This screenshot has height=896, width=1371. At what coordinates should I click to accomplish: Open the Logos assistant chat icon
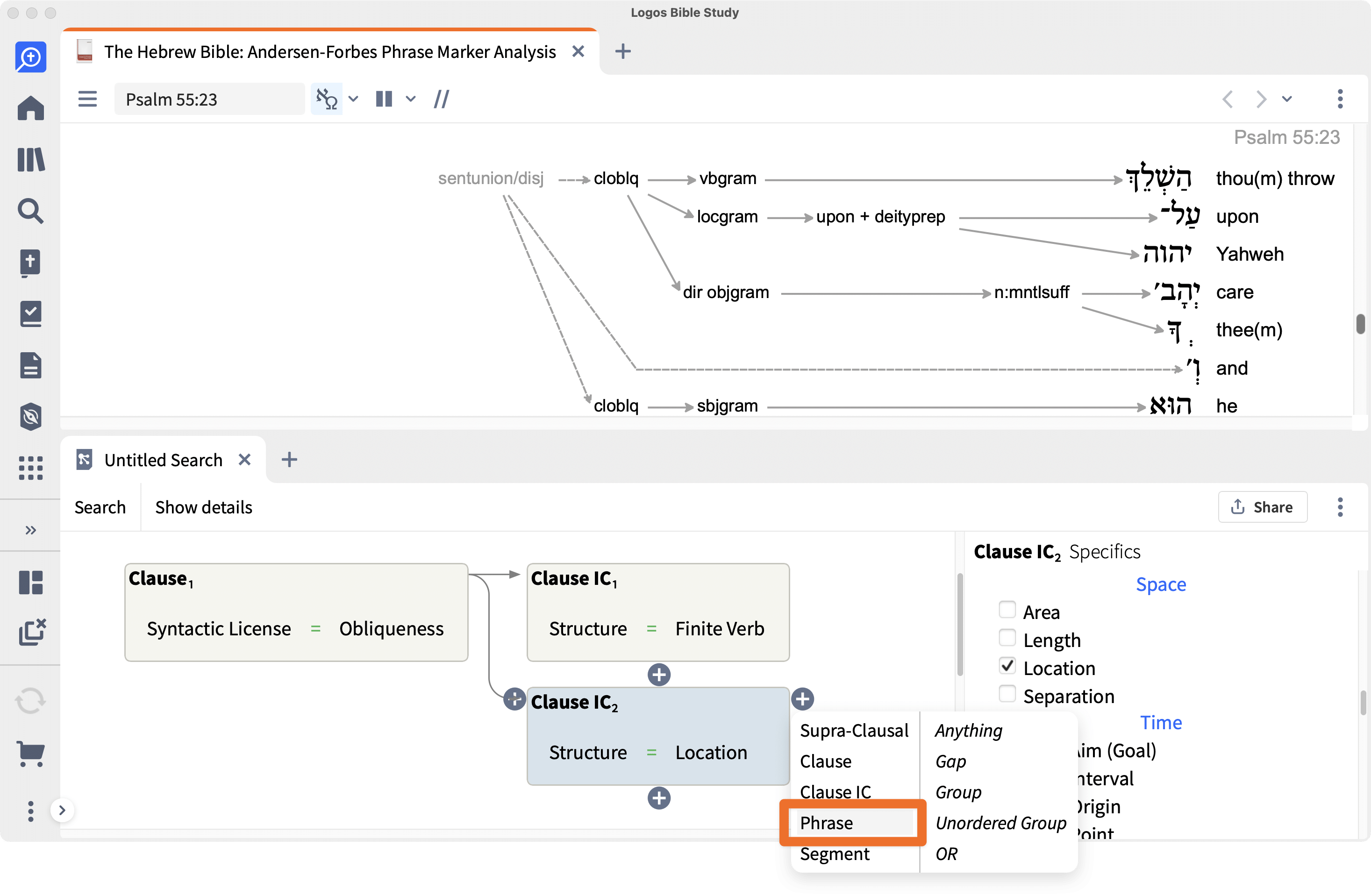pos(30,57)
